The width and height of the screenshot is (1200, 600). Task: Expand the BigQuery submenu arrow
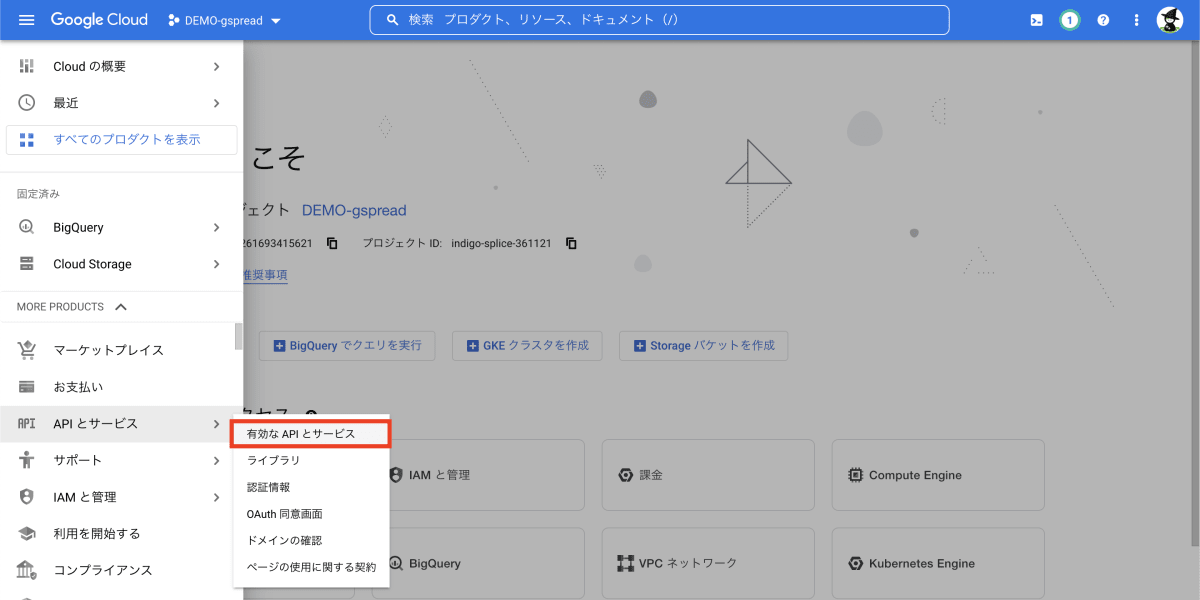click(x=217, y=227)
